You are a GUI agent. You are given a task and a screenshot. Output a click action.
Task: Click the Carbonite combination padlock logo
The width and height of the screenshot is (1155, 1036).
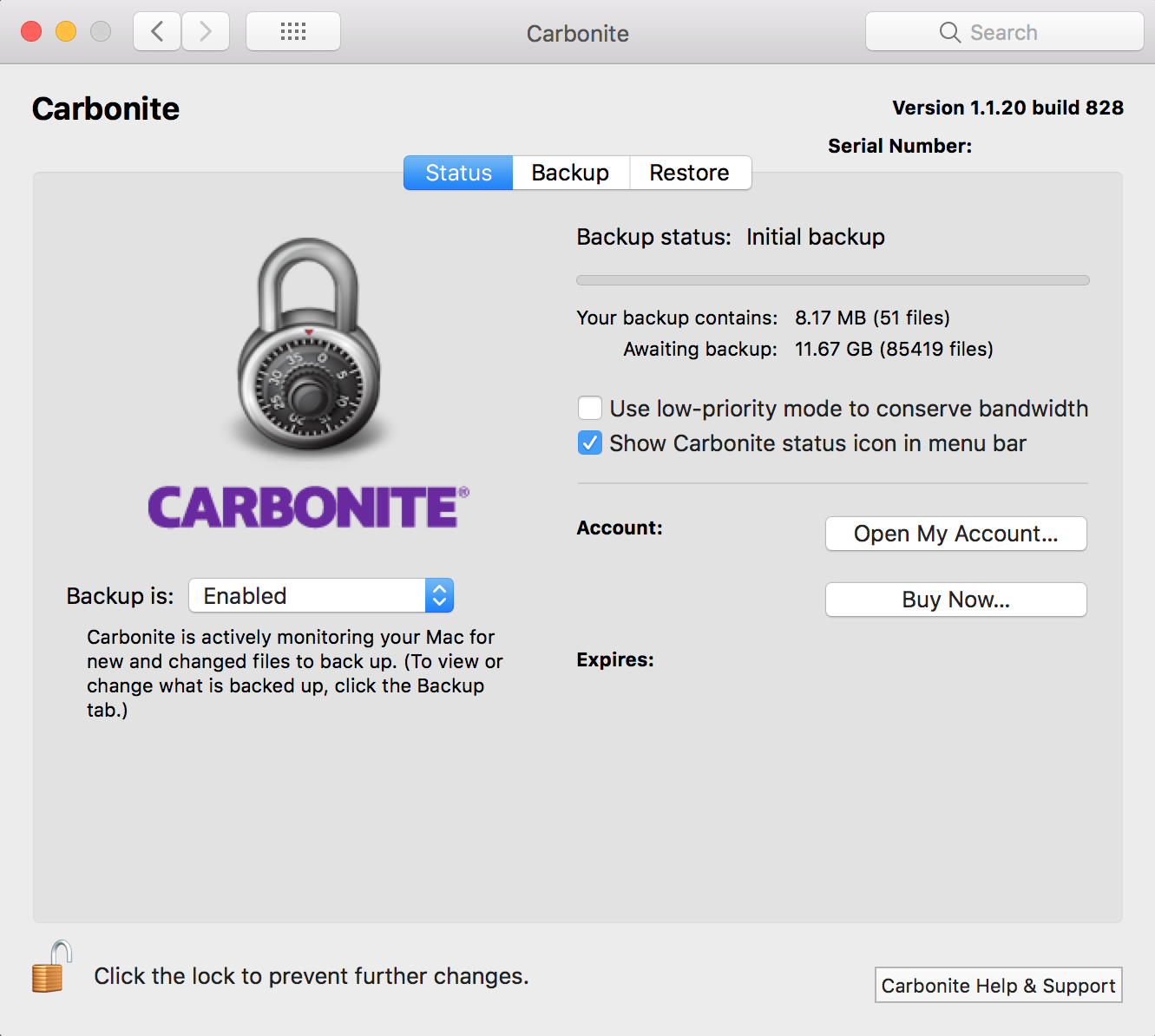[309, 345]
